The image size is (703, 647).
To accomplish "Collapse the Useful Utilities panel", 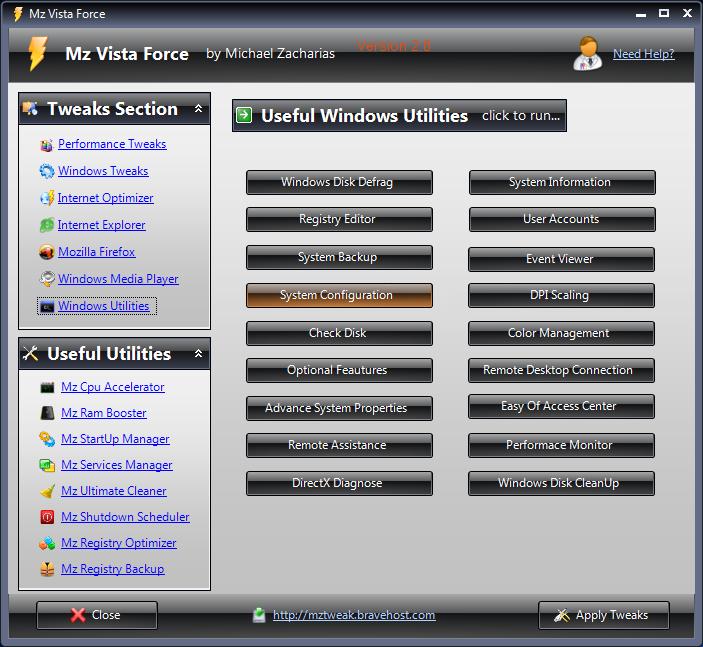I will point(198,354).
